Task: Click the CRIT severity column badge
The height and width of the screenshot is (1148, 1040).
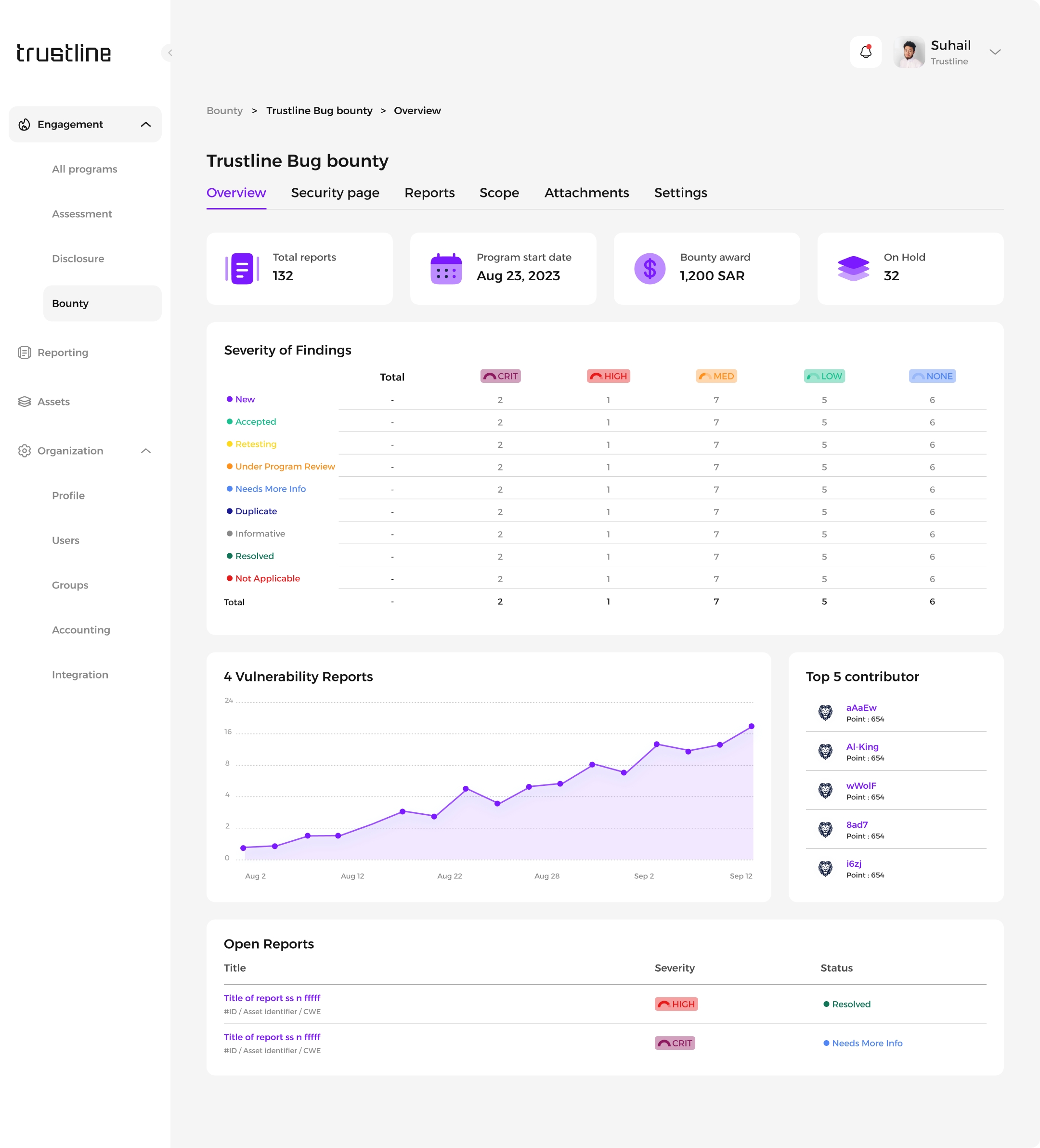Action: coord(500,376)
